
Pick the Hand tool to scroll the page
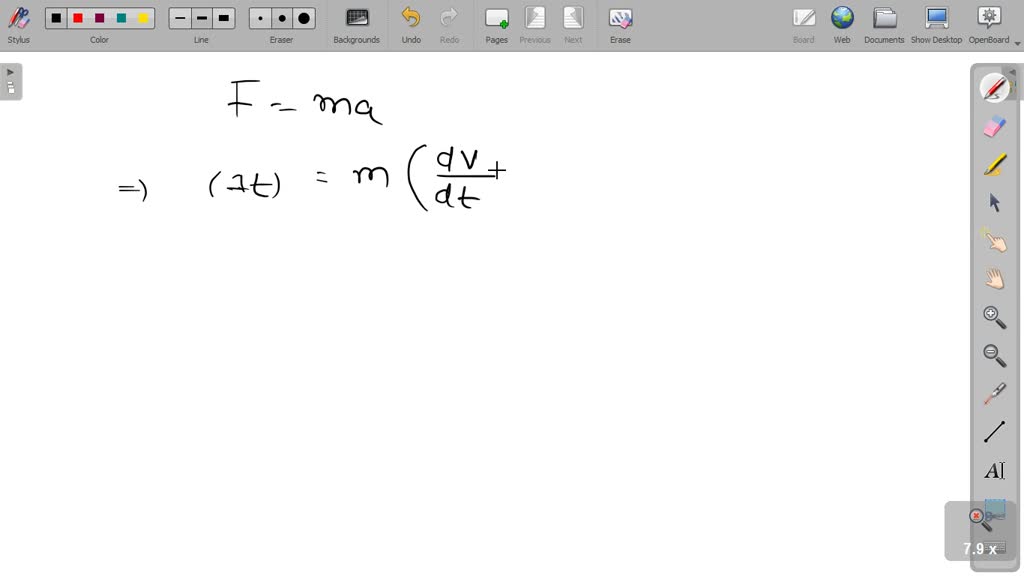click(x=993, y=278)
